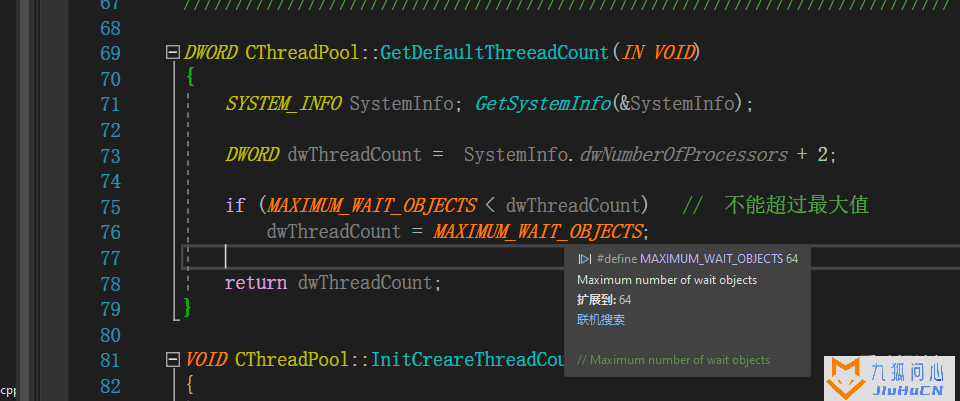Click the opening brace on line 70
The height and width of the screenshot is (401, 960).
point(190,78)
